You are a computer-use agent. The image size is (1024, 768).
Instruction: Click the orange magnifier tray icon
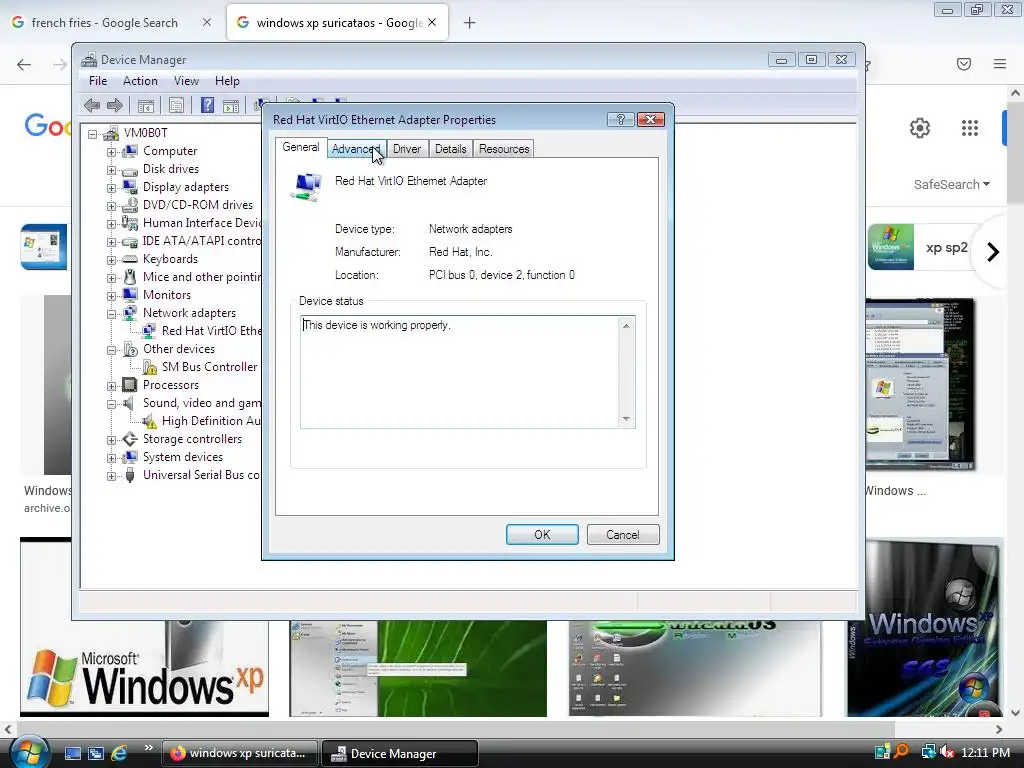(x=903, y=752)
